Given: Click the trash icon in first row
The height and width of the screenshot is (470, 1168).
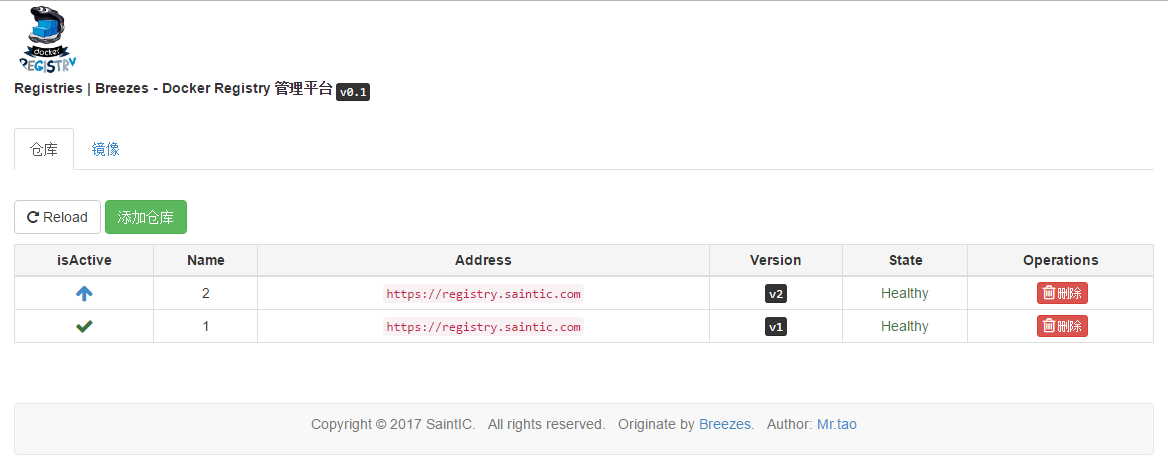Looking at the screenshot, I should [1049, 293].
